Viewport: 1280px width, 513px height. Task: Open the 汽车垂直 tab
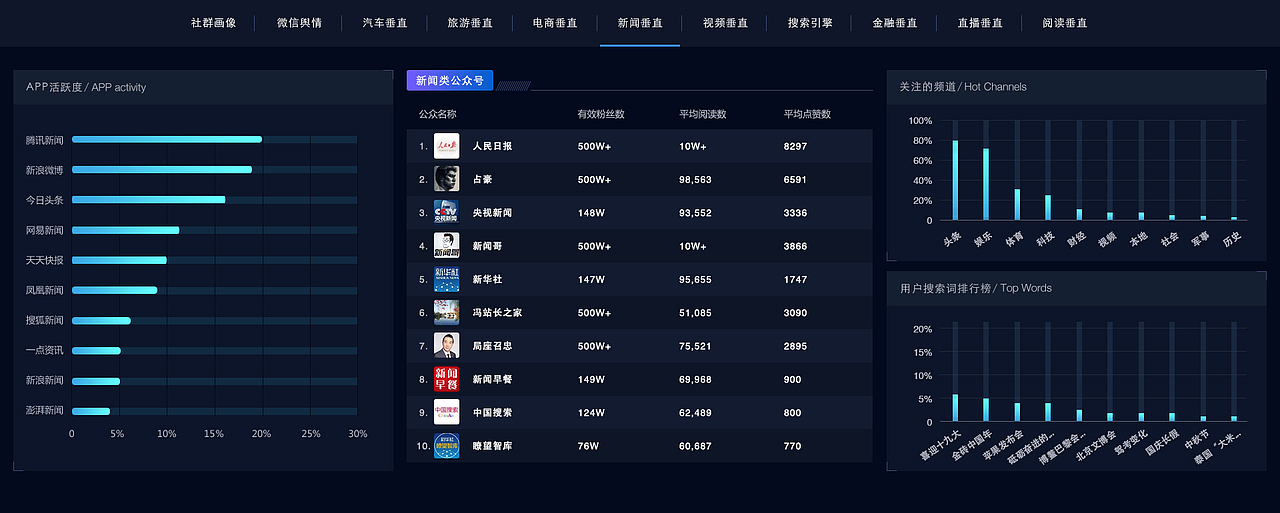[385, 23]
